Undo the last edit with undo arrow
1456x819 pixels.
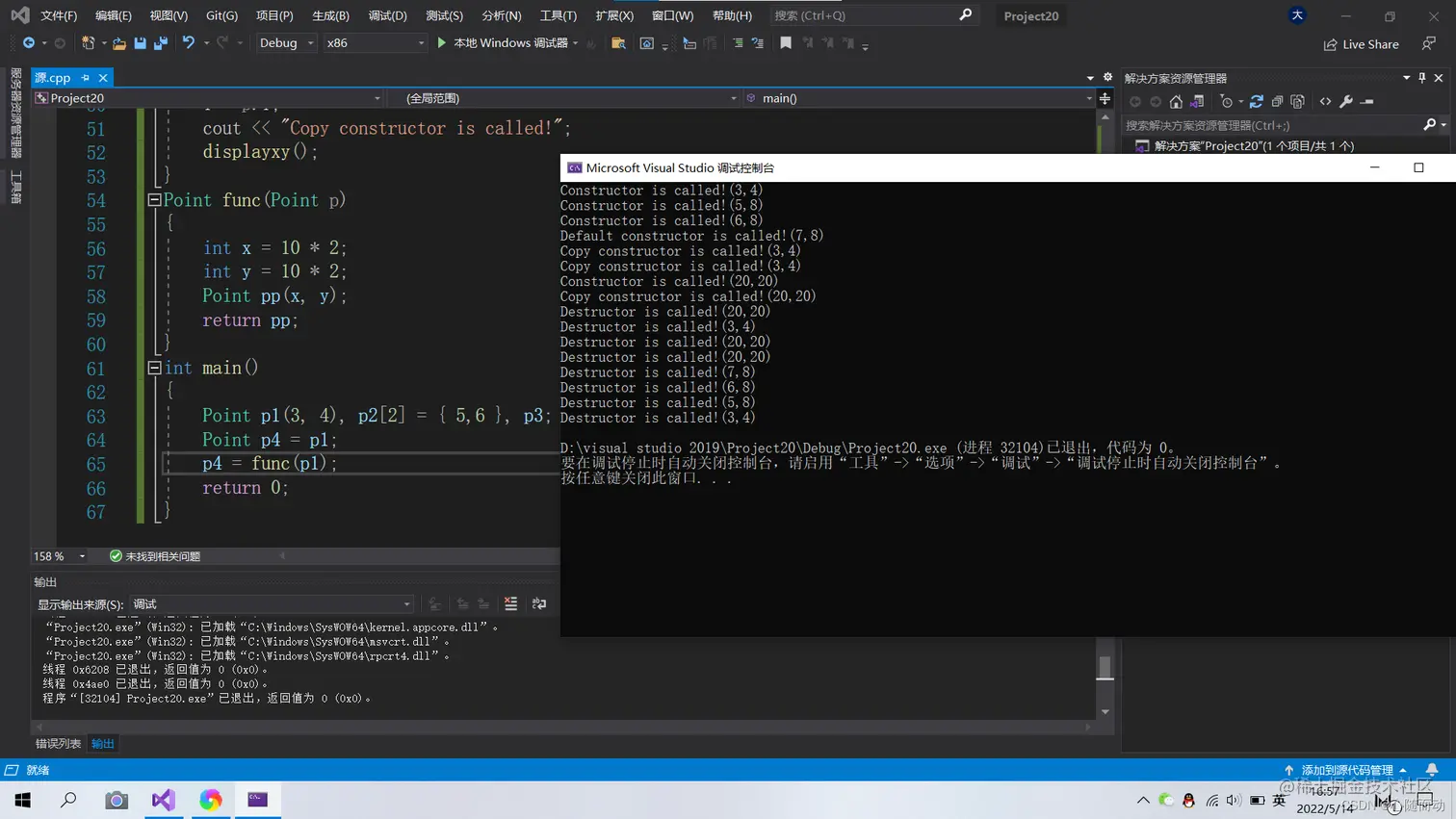click(189, 43)
